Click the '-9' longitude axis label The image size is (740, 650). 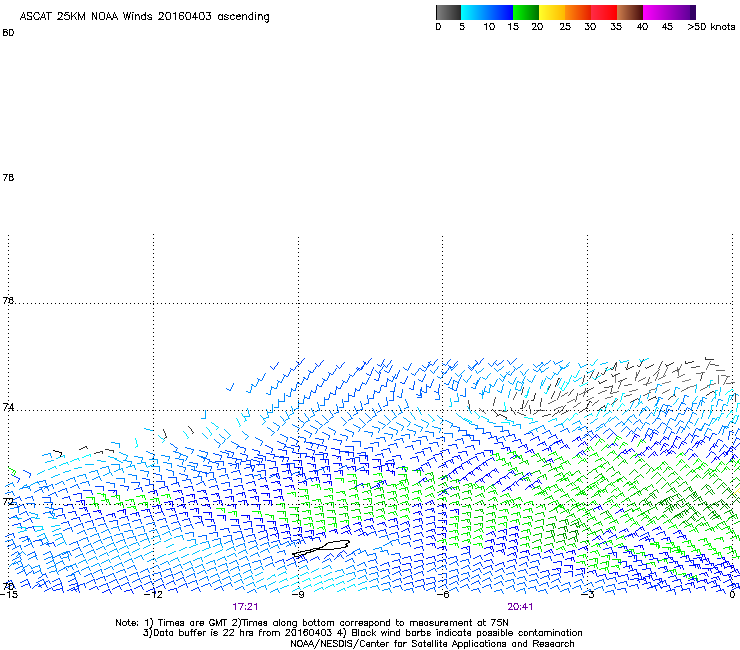pyautogui.click(x=298, y=595)
